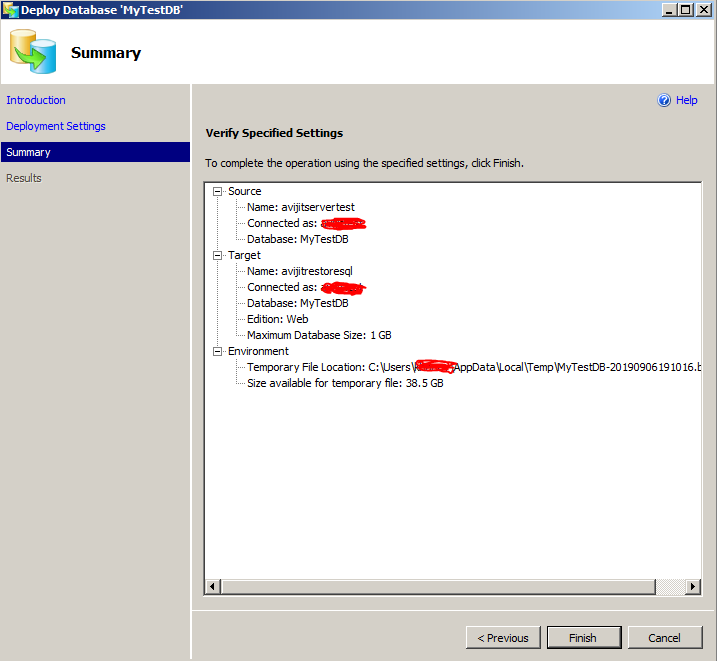Click the database deploy wizard icon

click(x=33, y=52)
